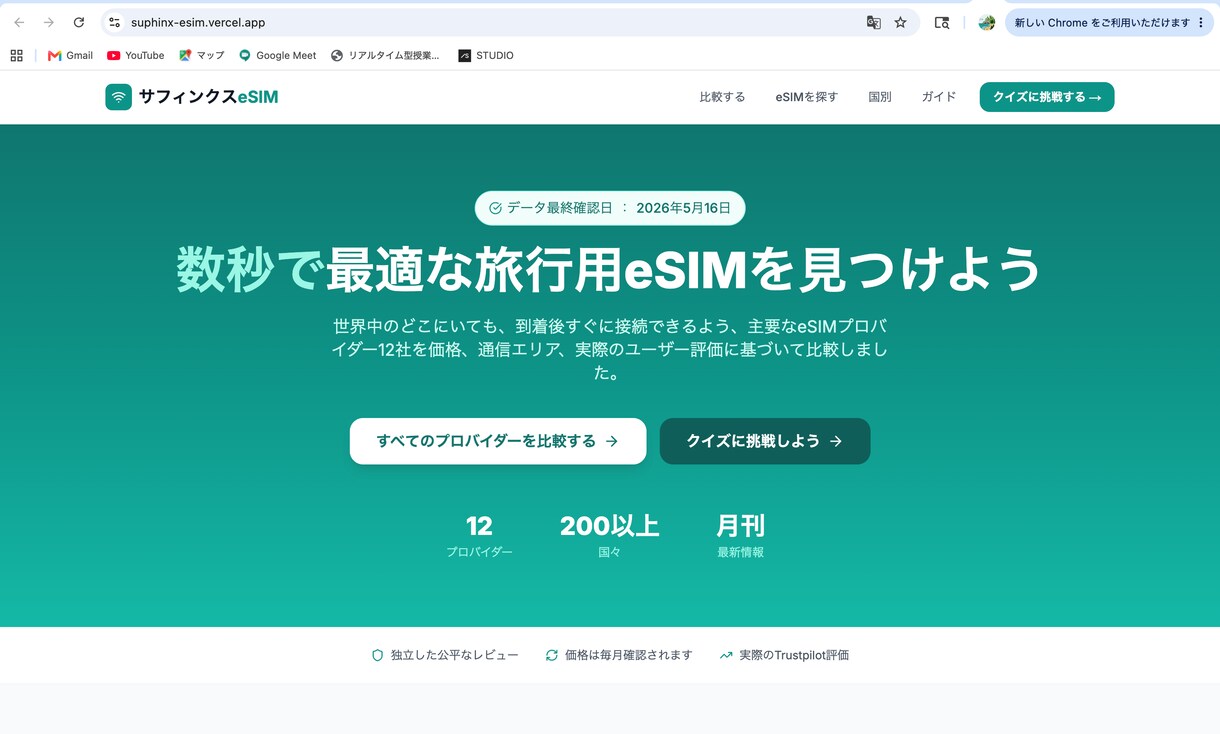Open the マップ bookmark
This screenshot has height=734, width=1220.
[201, 55]
